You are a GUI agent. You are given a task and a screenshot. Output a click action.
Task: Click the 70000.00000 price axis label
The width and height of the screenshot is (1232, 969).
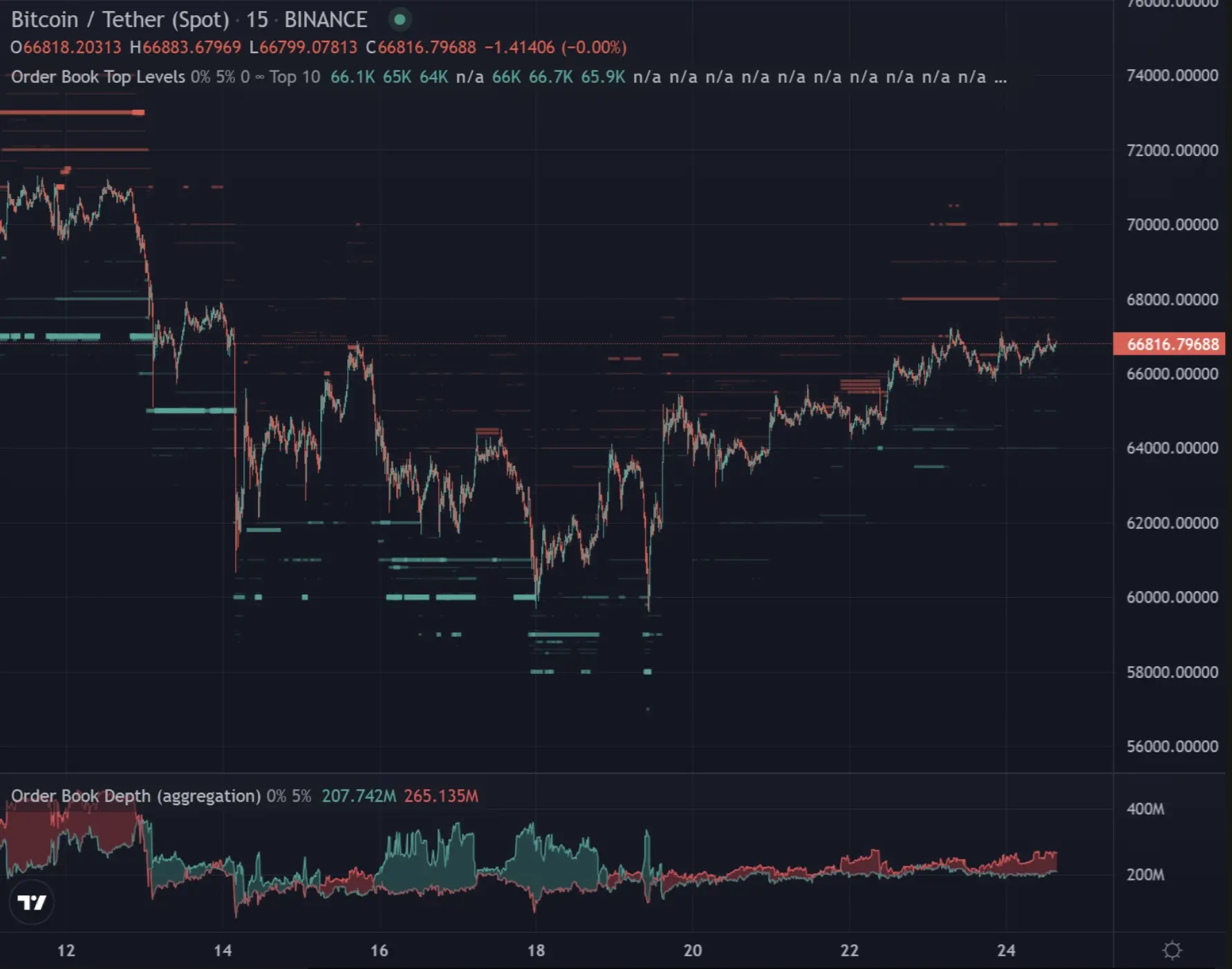[x=1173, y=225]
